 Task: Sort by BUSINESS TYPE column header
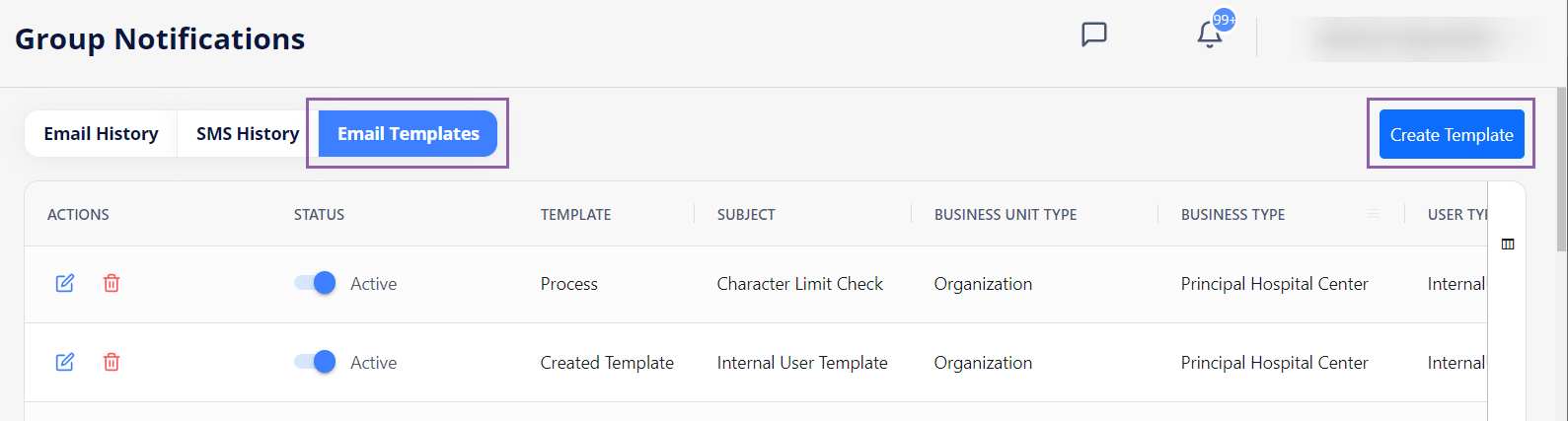(1232, 214)
